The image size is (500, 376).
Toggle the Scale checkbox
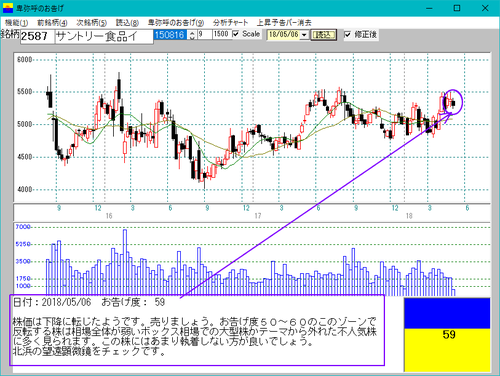(x=236, y=34)
